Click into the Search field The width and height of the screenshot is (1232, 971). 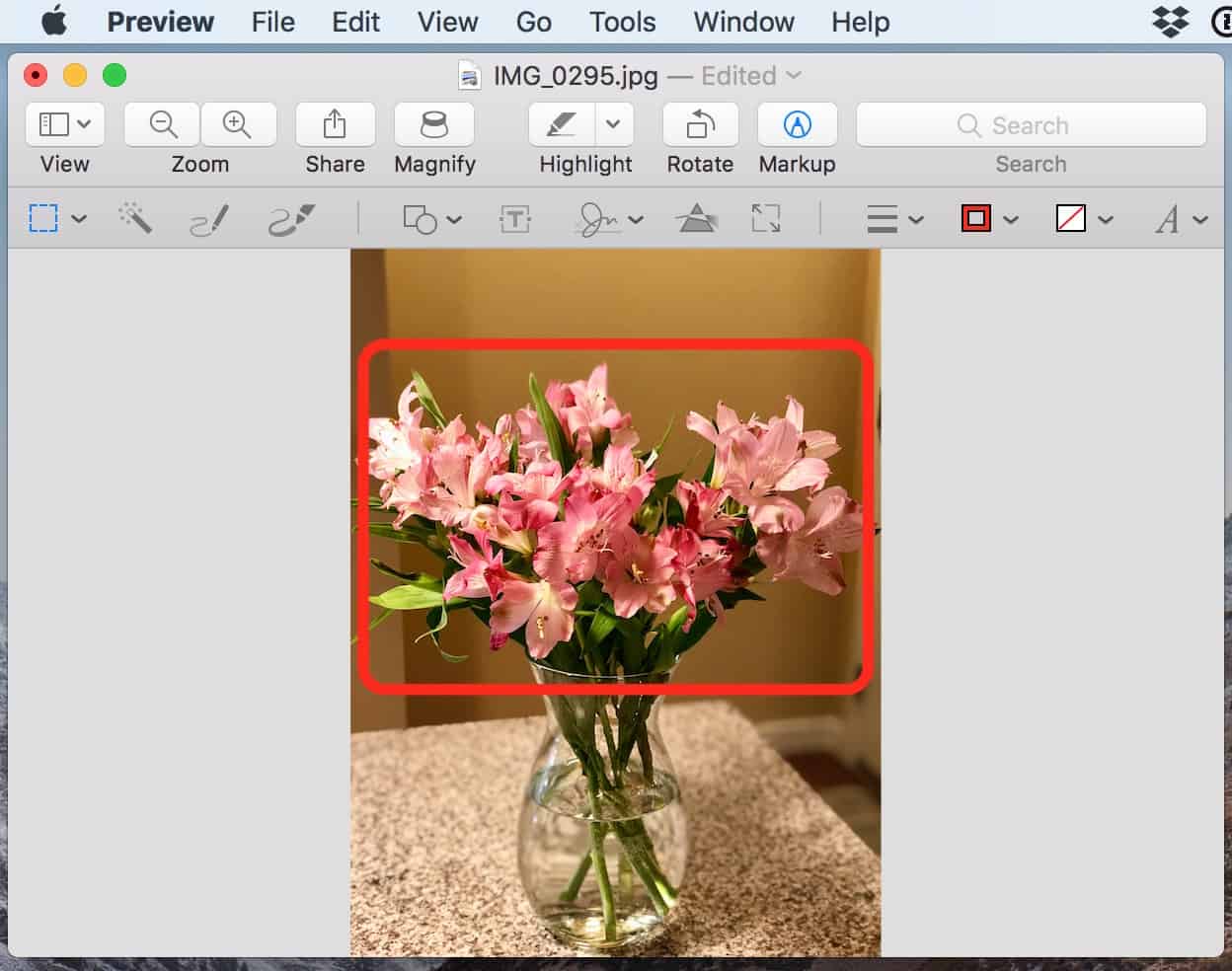[1031, 125]
